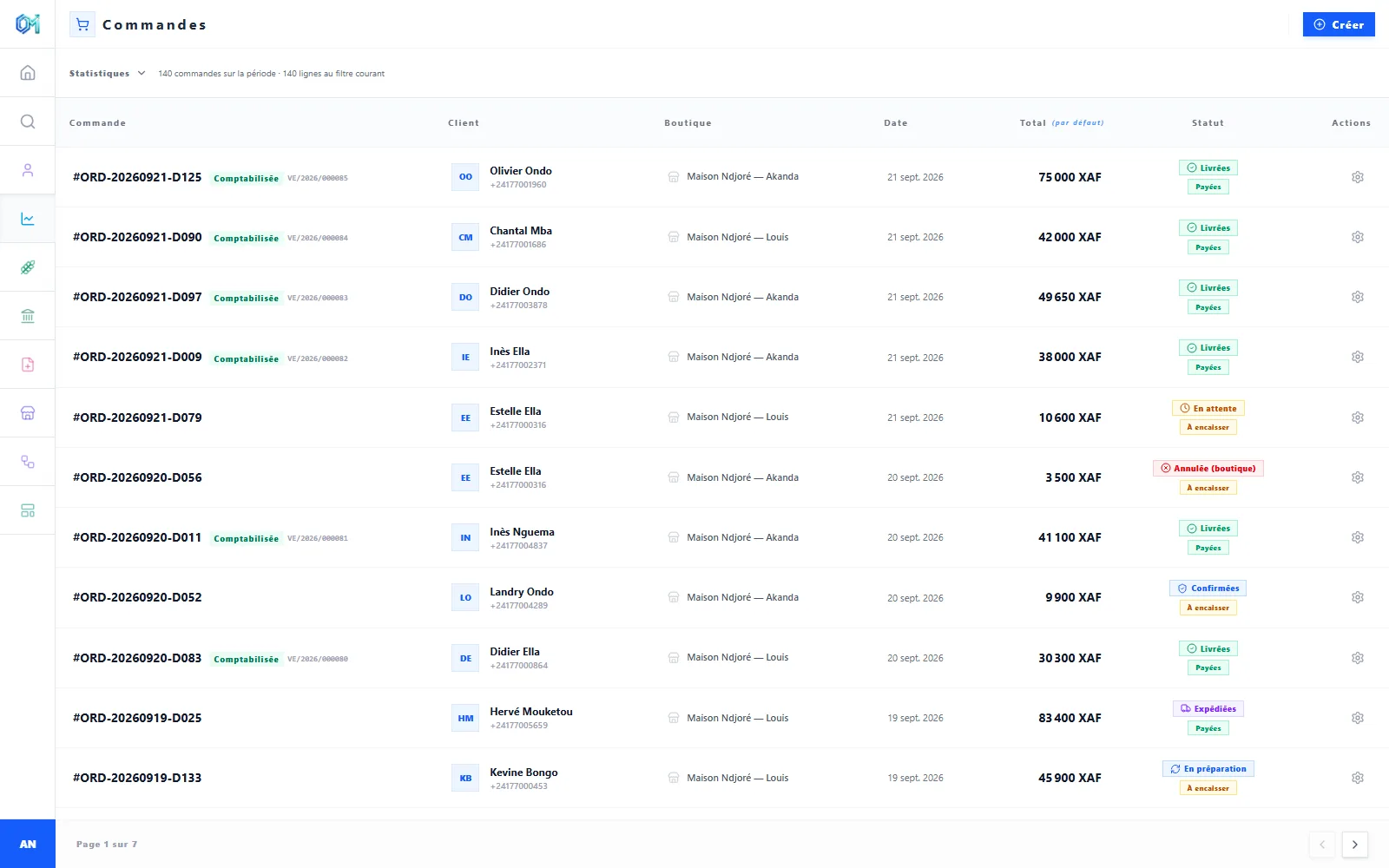Click the 'Confirmées' status badge
The height and width of the screenshot is (868, 1389).
tap(1208, 588)
